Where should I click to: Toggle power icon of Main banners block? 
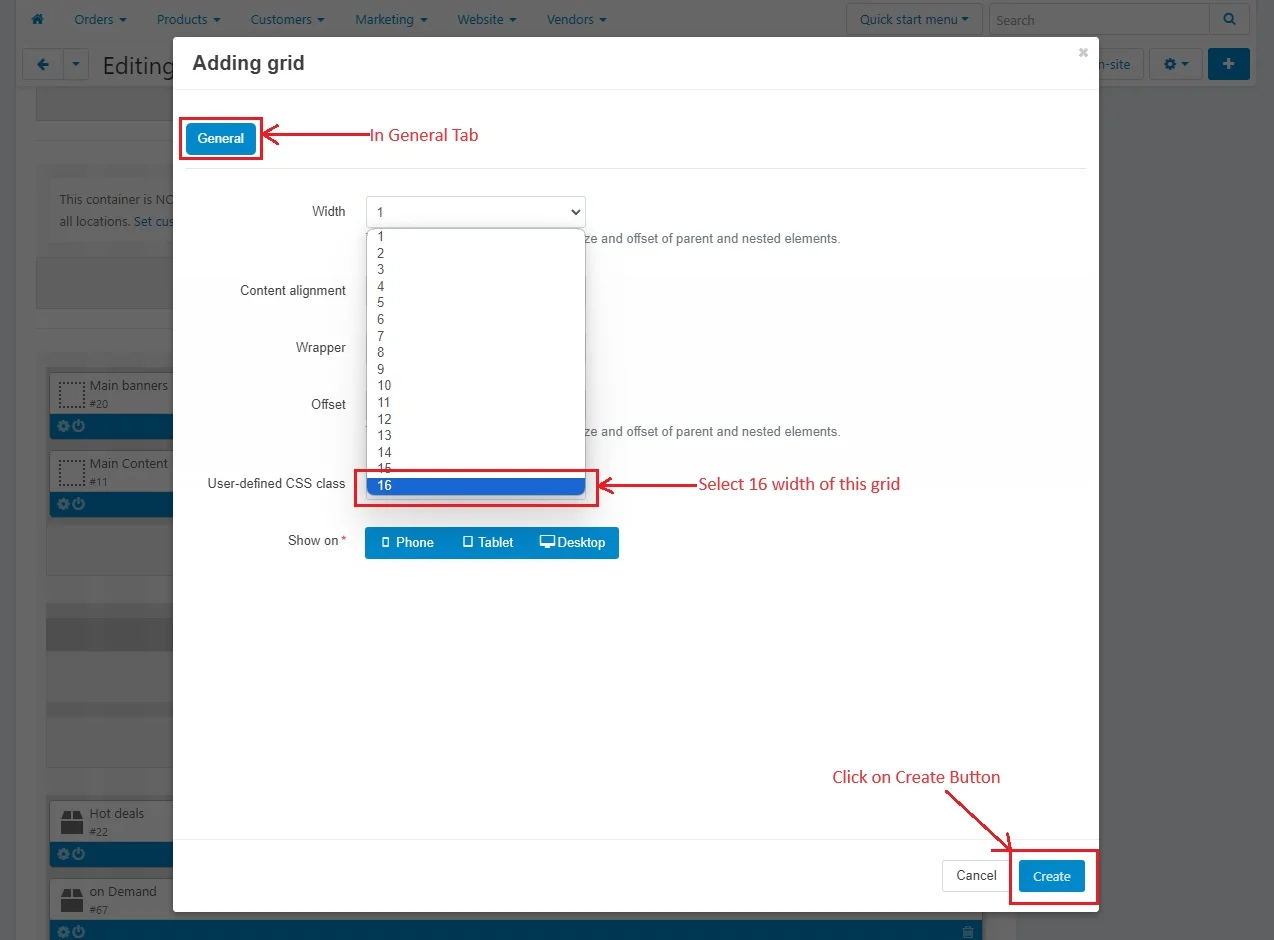pyautogui.click(x=79, y=426)
